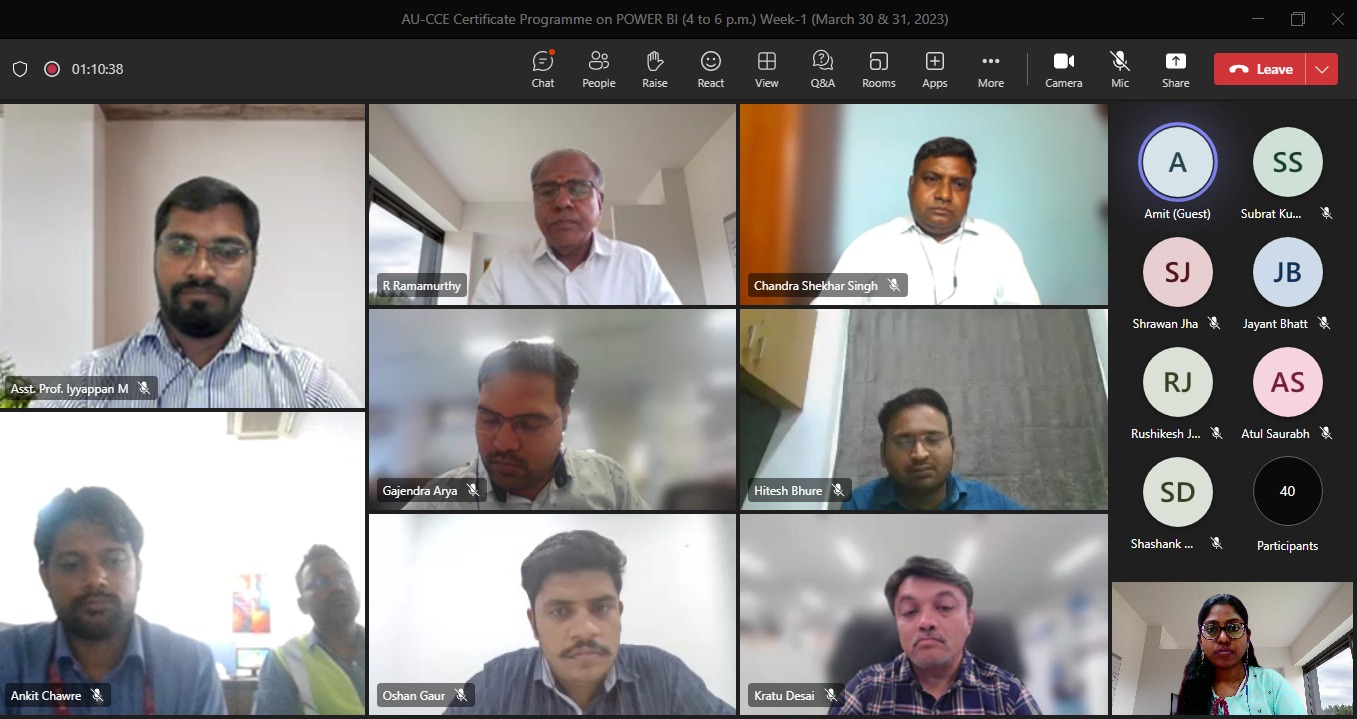Click the Ankit Chawre name label

tap(46, 695)
